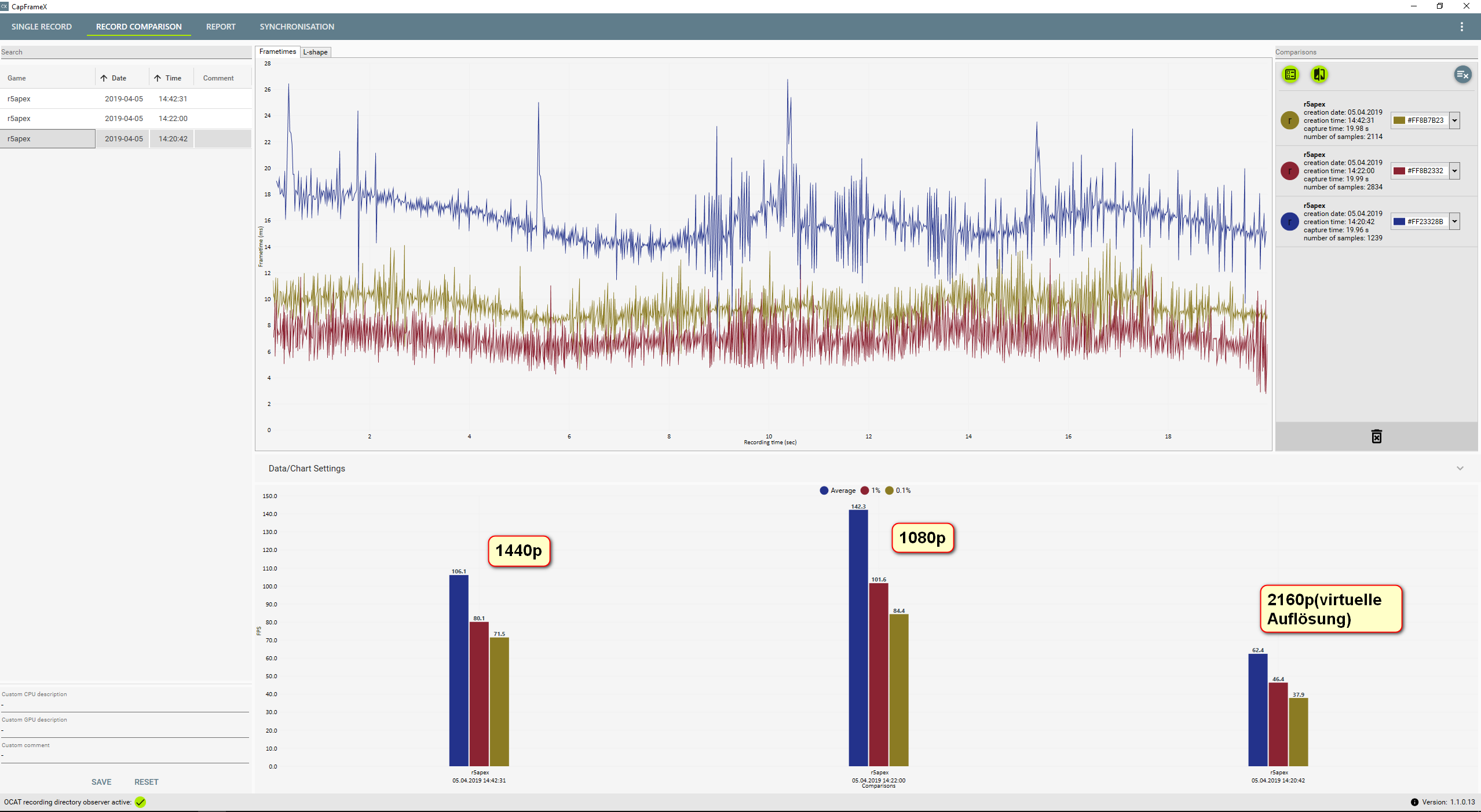The height and width of the screenshot is (812, 1481).
Task: Click the blue 'r' avatar of the 14:20:42 record
Action: (1289, 222)
